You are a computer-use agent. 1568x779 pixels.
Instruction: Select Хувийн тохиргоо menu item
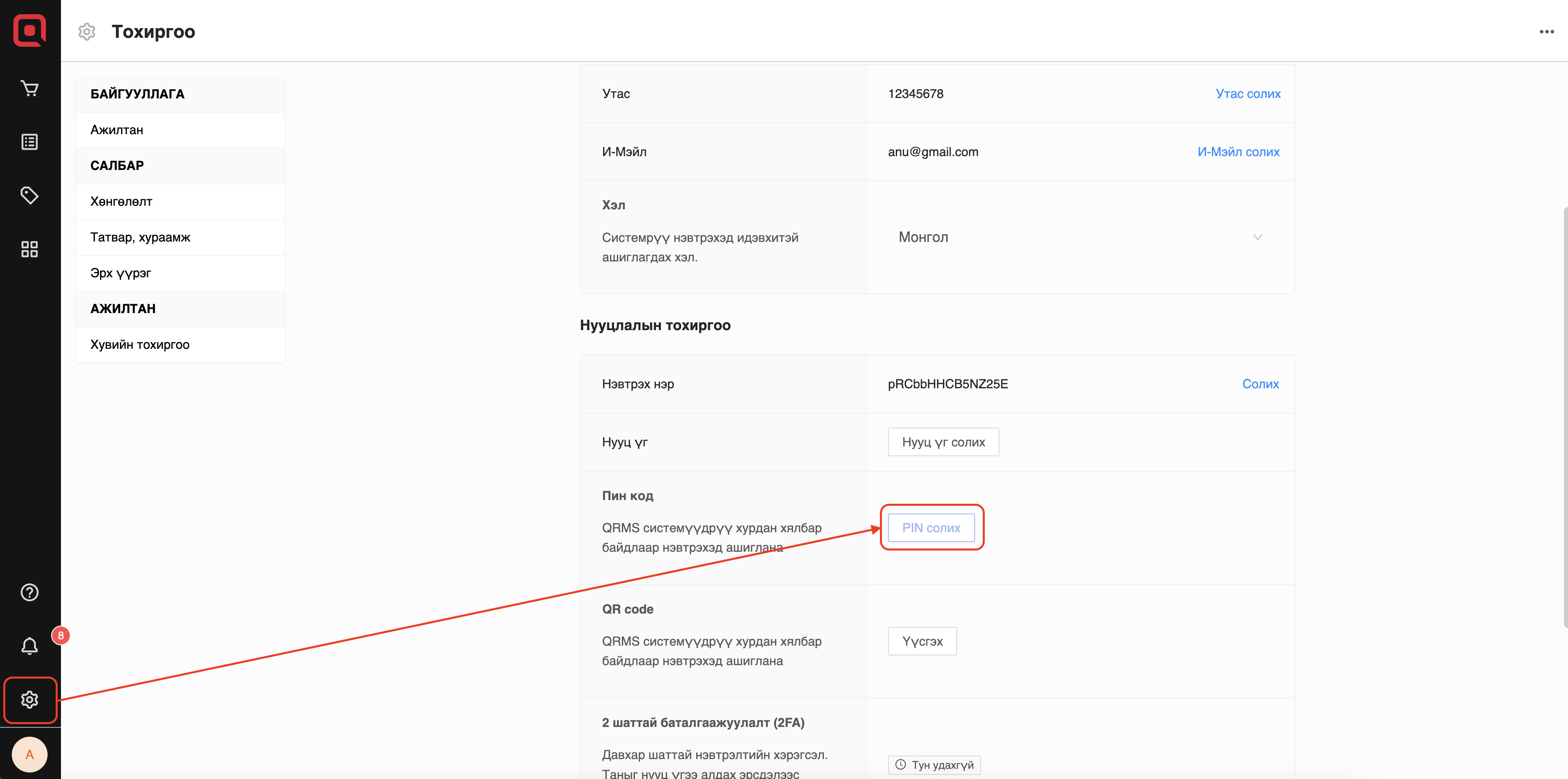[x=140, y=345]
